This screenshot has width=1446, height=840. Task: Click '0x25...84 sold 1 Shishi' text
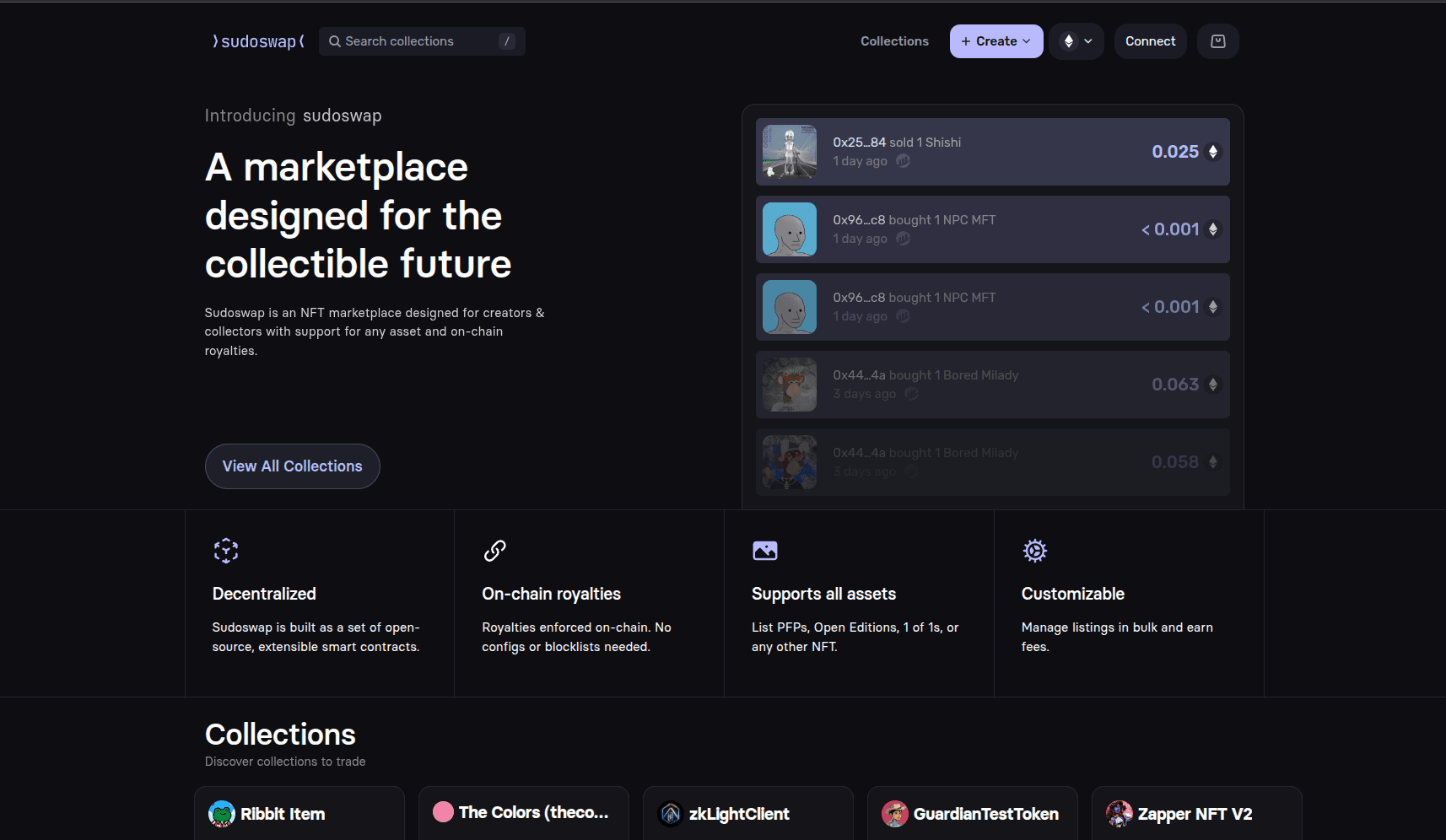(897, 143)
